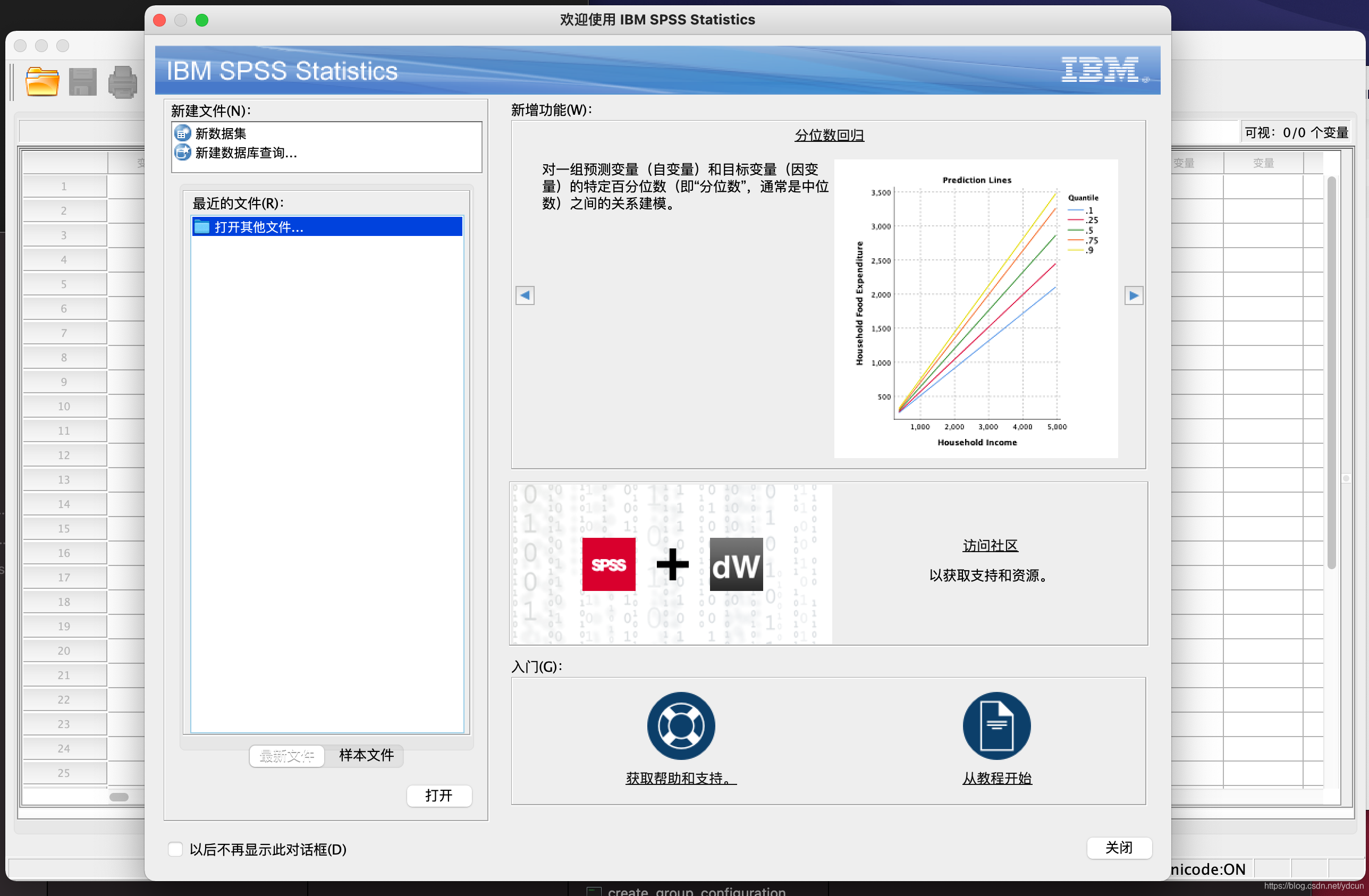1369x896 pixels.
Task: Show next new-feature slide with right arrow
Action: [1133, 295]
